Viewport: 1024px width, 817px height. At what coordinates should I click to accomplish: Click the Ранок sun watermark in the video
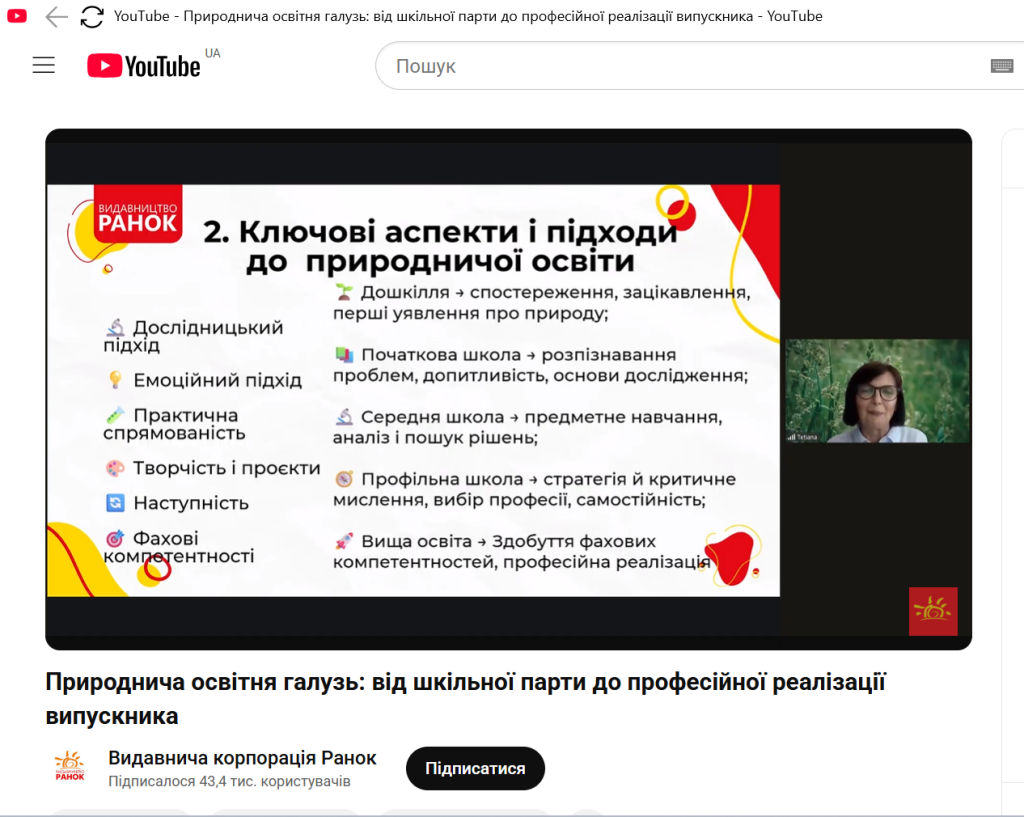click(932, 611)
